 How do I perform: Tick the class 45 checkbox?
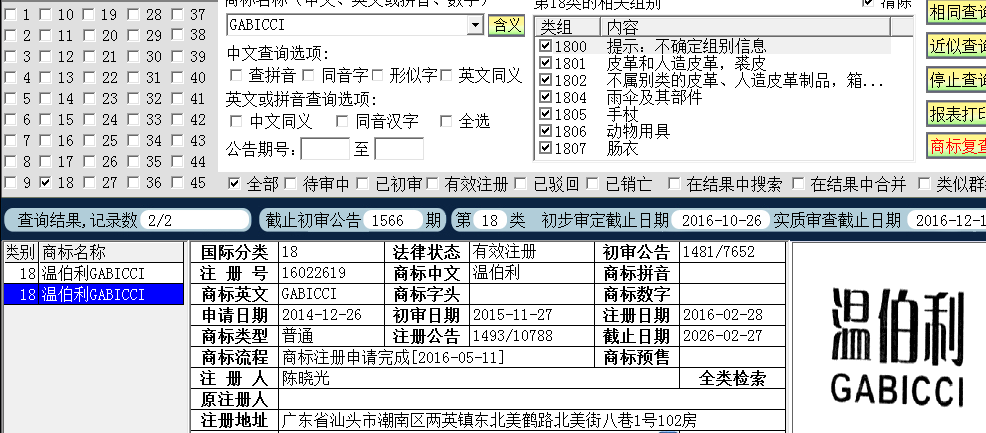pyautogui.click(x=177, y=183)
